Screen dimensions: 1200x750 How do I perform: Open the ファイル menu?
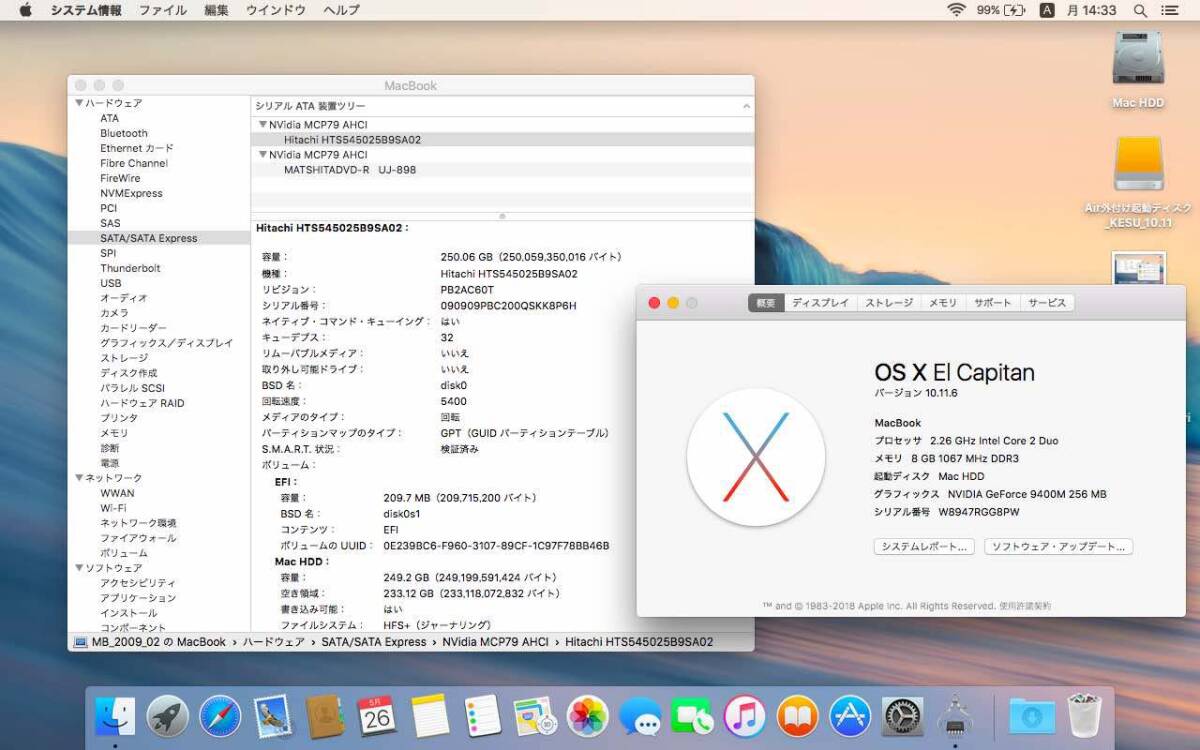coord(162,10)
